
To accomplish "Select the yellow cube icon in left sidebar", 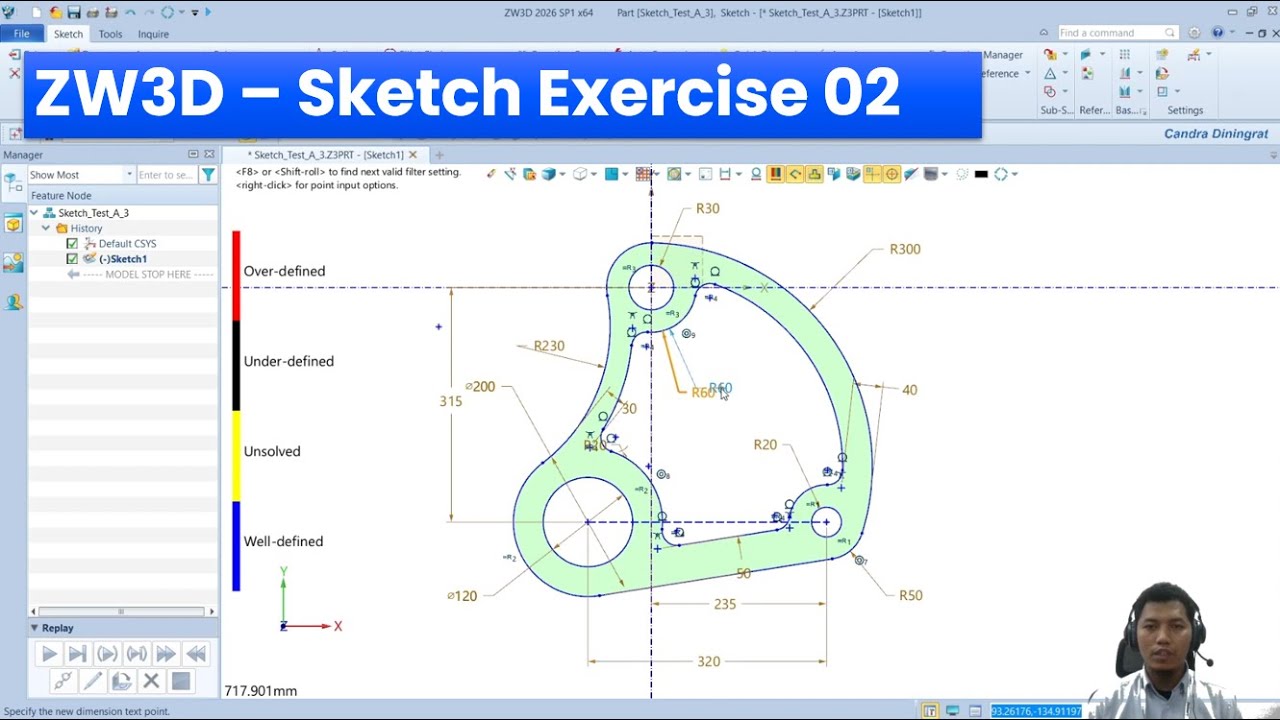I will tap(13, 224).
